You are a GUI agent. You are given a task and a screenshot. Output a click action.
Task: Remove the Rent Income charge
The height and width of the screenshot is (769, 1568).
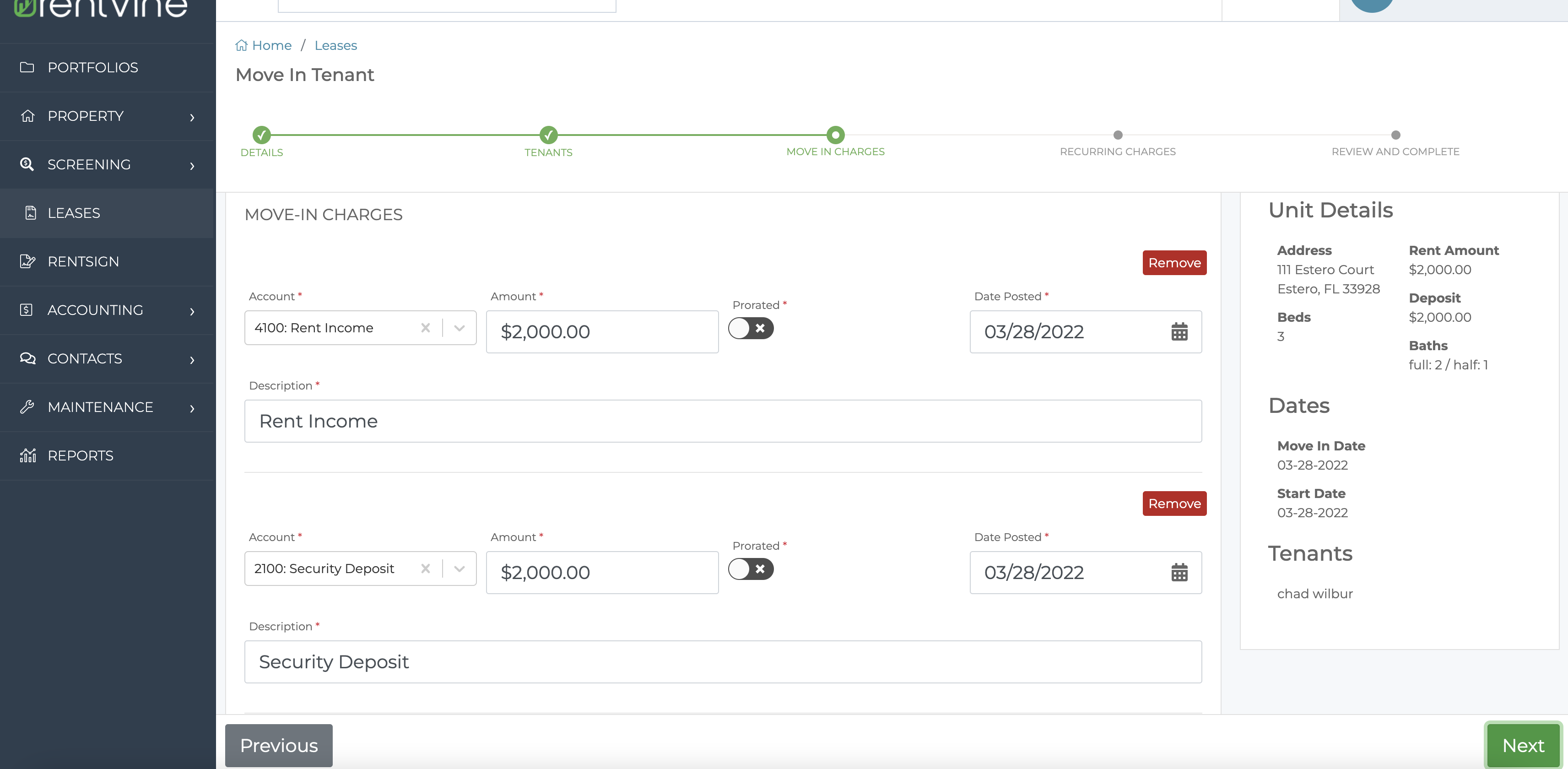click(1174, 262)
